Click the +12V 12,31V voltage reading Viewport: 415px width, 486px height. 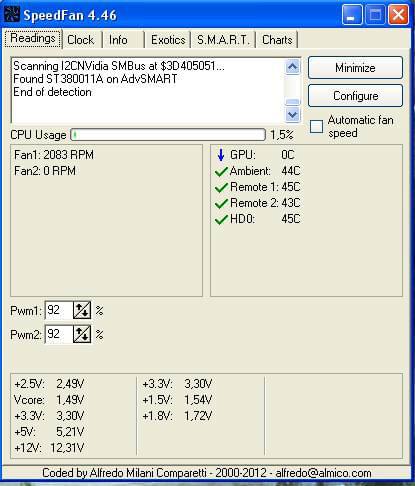pos(49,448)
